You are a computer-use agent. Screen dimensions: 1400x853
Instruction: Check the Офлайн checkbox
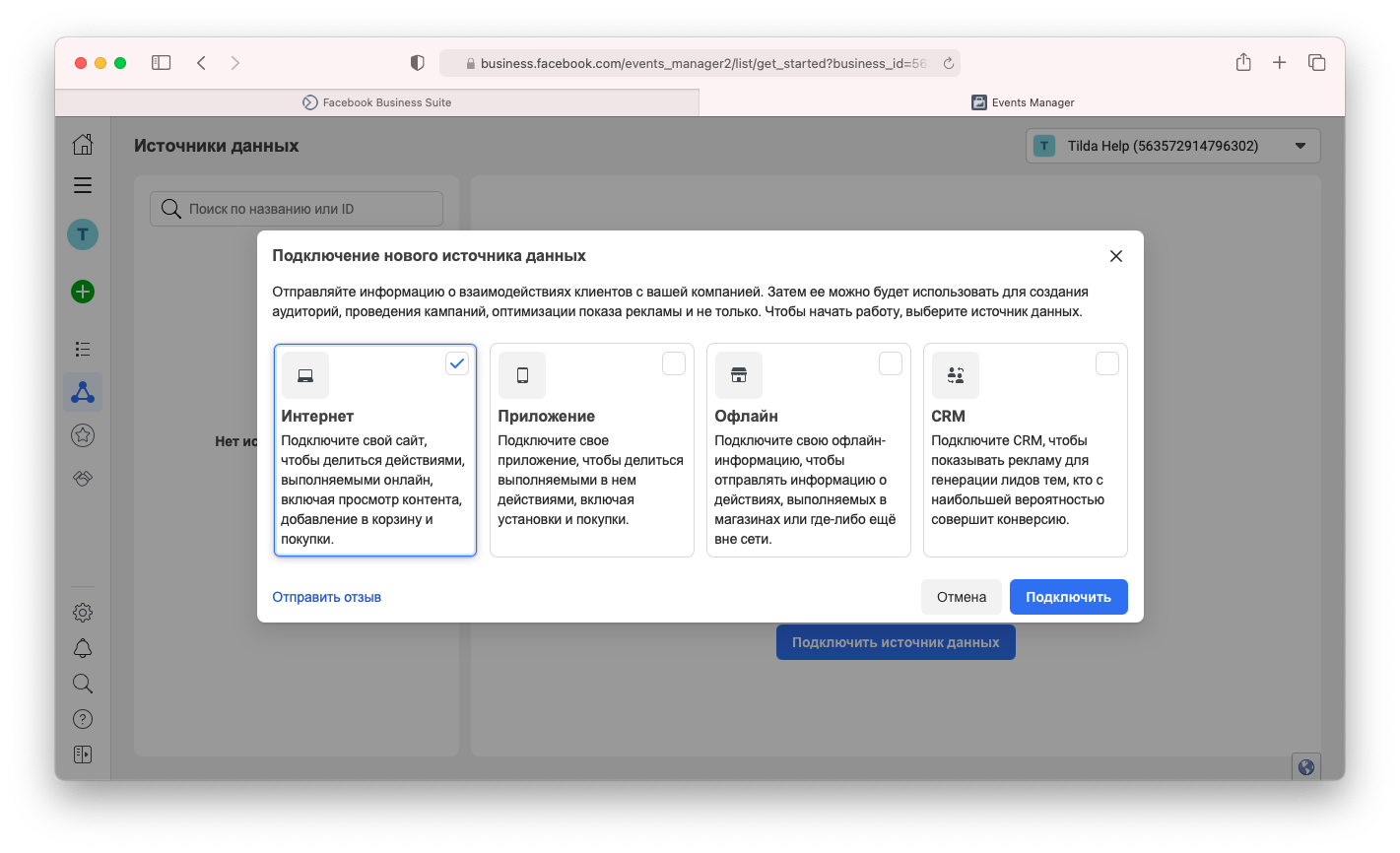click(891, 363)
